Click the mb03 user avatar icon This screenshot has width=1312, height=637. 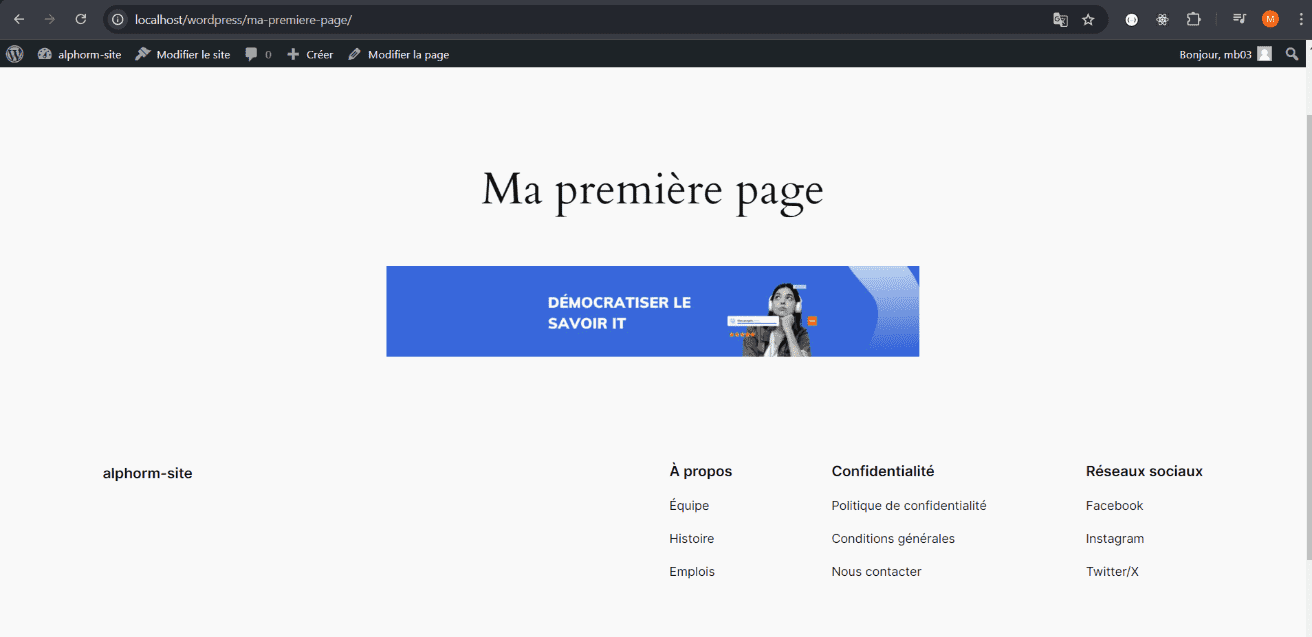point(1265,54)
